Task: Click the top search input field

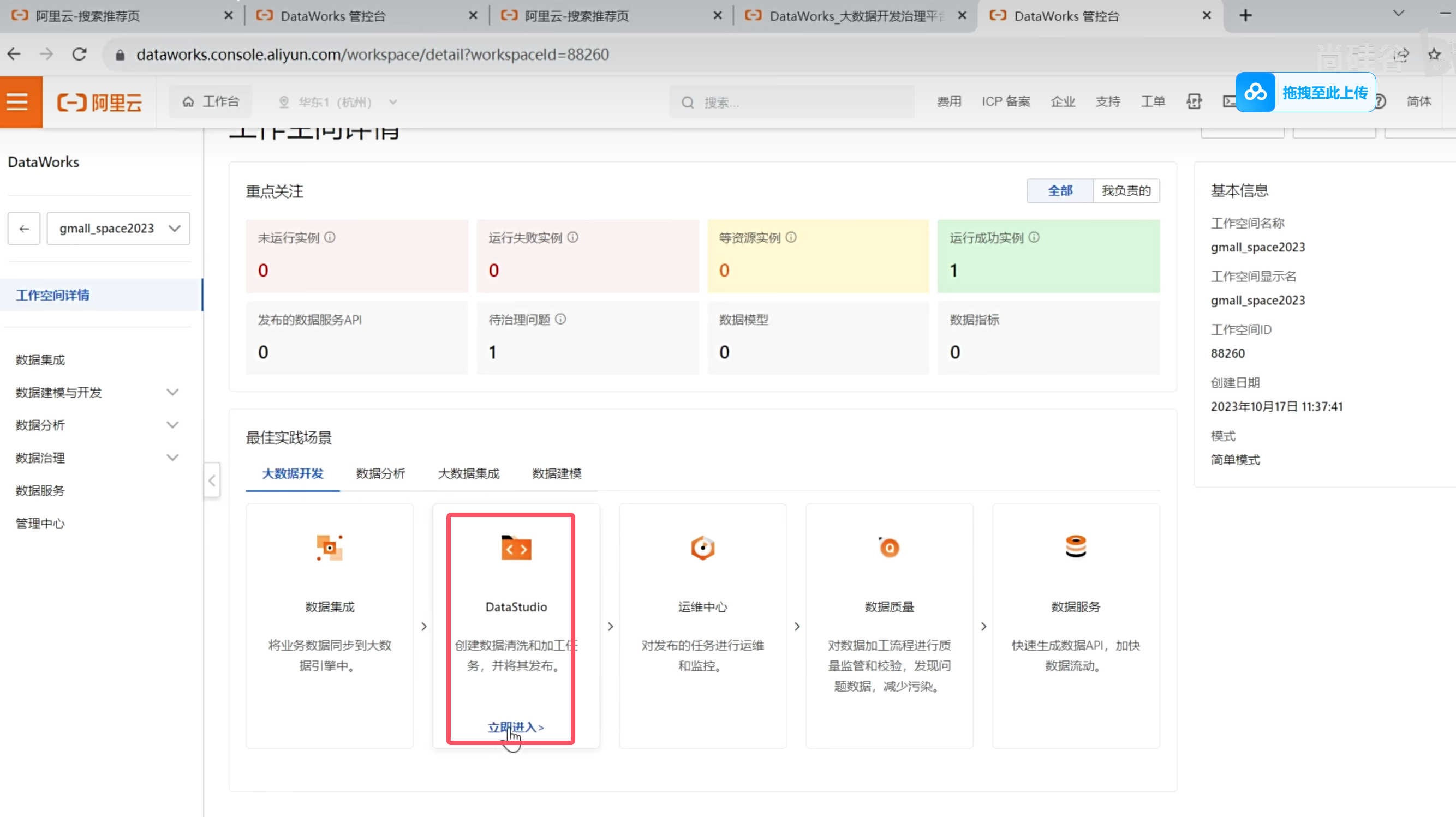Action: pyautogui.click(x=791, y=103)
